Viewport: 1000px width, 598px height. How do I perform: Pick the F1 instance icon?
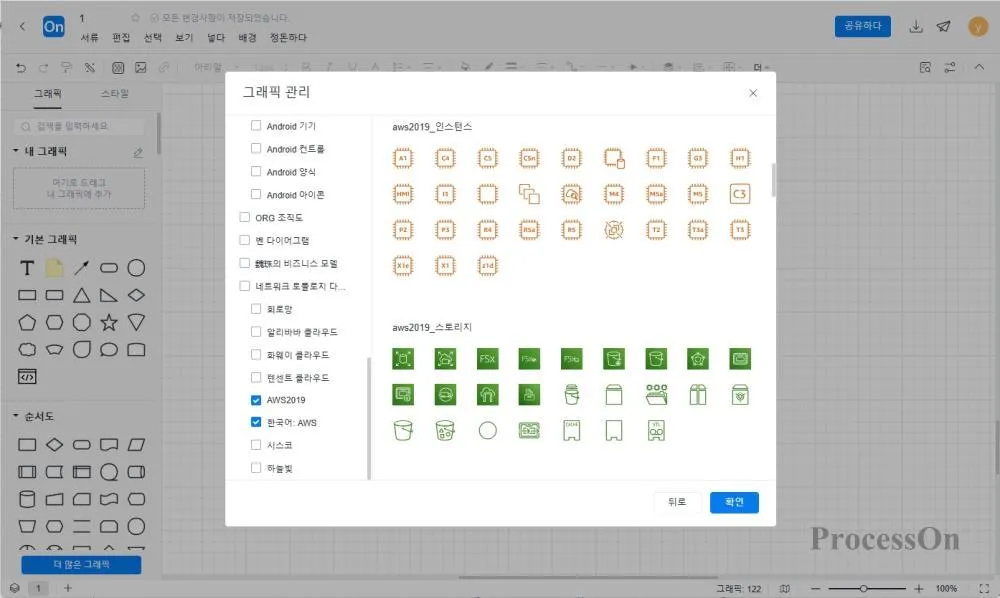point(656,158)
